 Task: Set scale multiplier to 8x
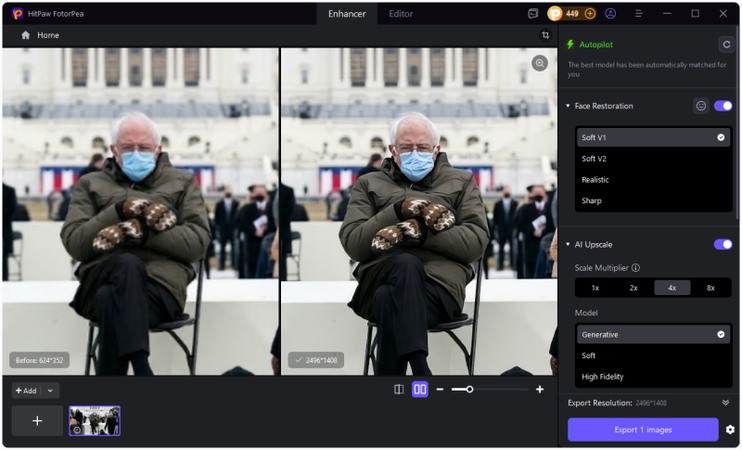click(710, 288)
